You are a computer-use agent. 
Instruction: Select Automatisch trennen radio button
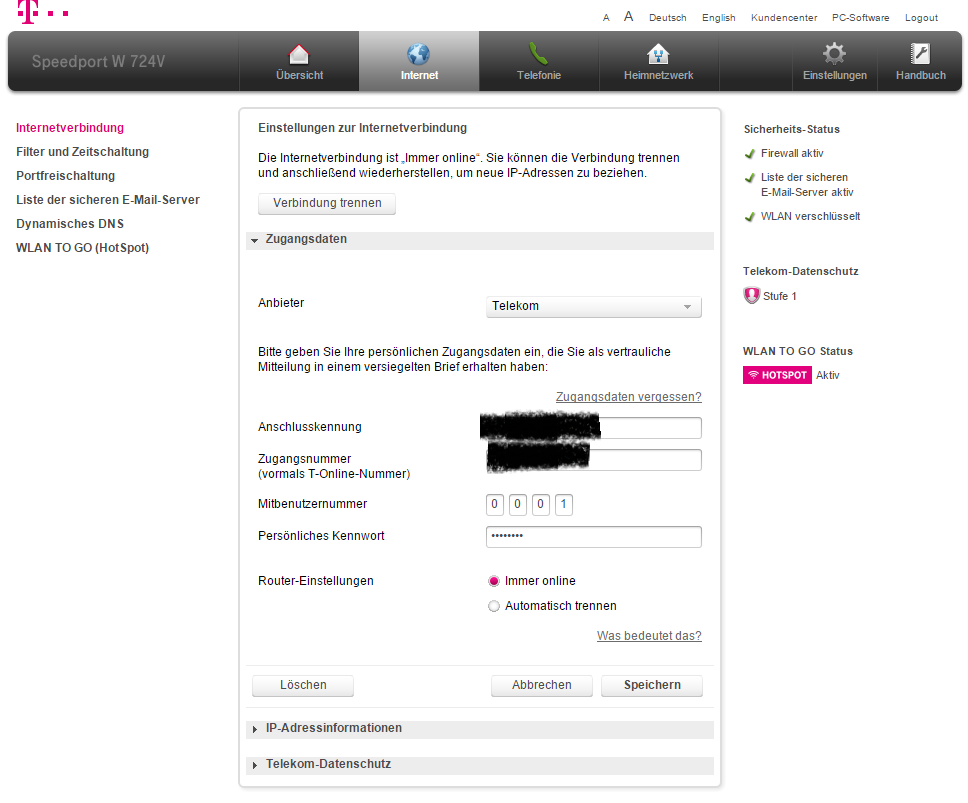tap(494, 606)
